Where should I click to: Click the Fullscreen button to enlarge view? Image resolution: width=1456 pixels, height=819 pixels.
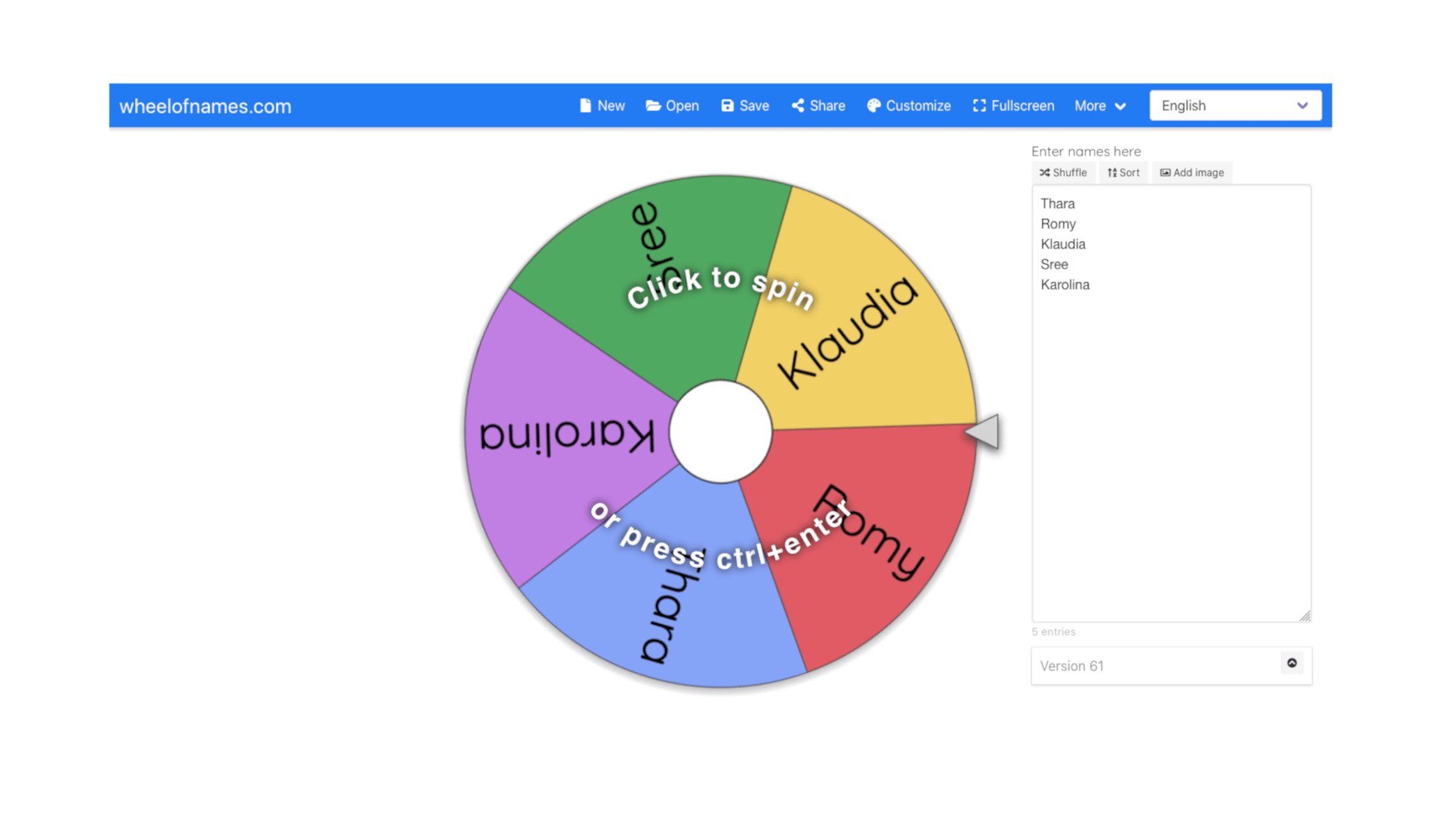(x=1013, y=105)
